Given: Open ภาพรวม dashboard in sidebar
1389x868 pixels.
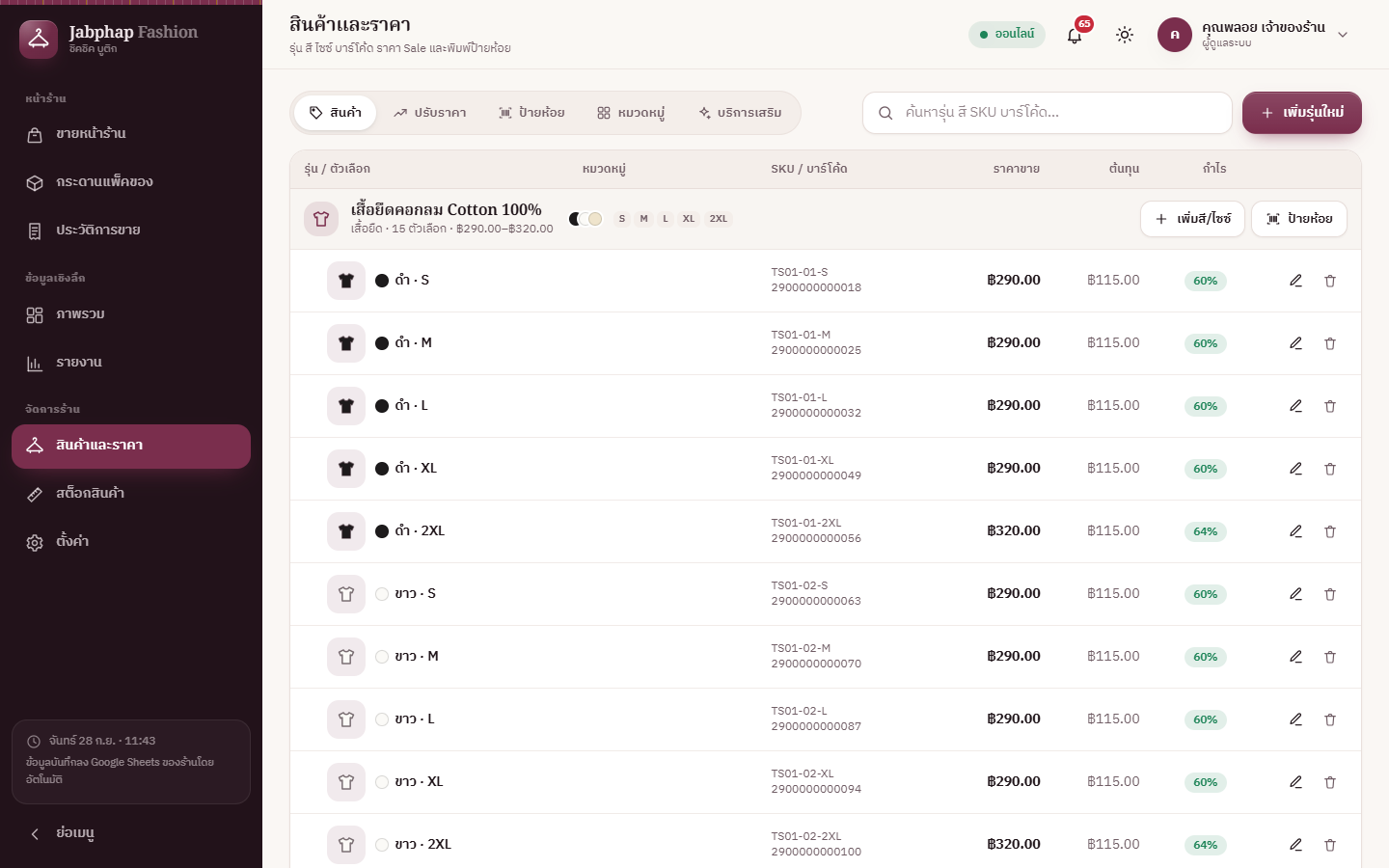Looking at the screenshot, I should click(131, 314).
